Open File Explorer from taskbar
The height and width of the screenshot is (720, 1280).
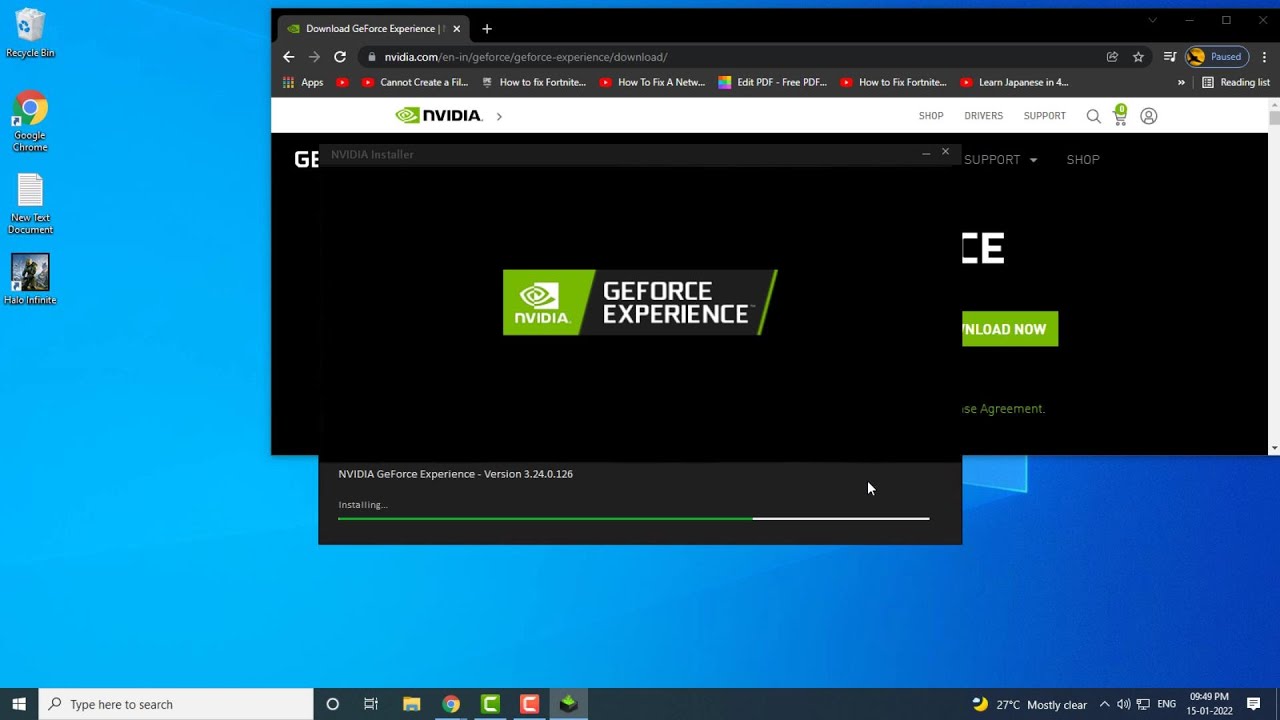[x=411, y=704]
